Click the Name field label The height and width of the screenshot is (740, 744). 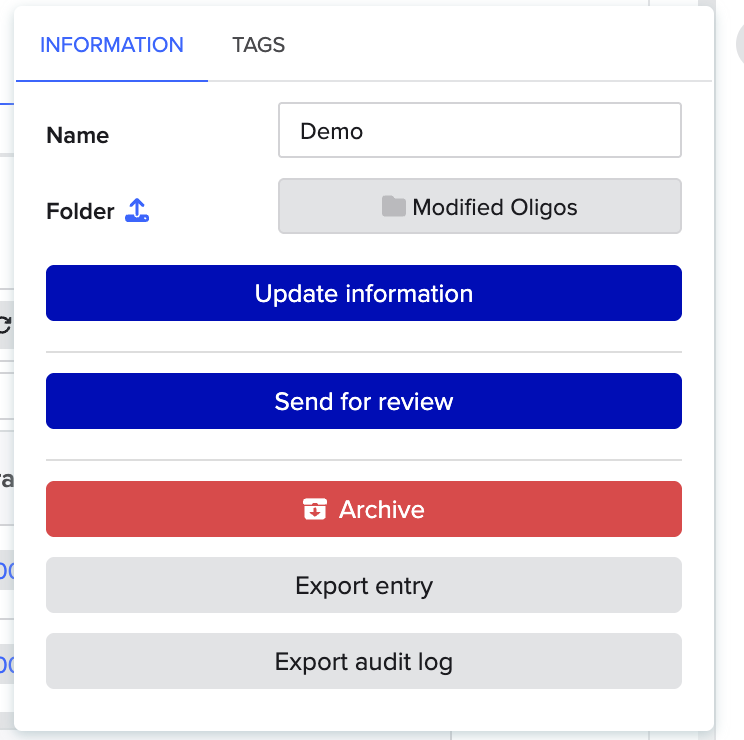[x=78, y=136]
